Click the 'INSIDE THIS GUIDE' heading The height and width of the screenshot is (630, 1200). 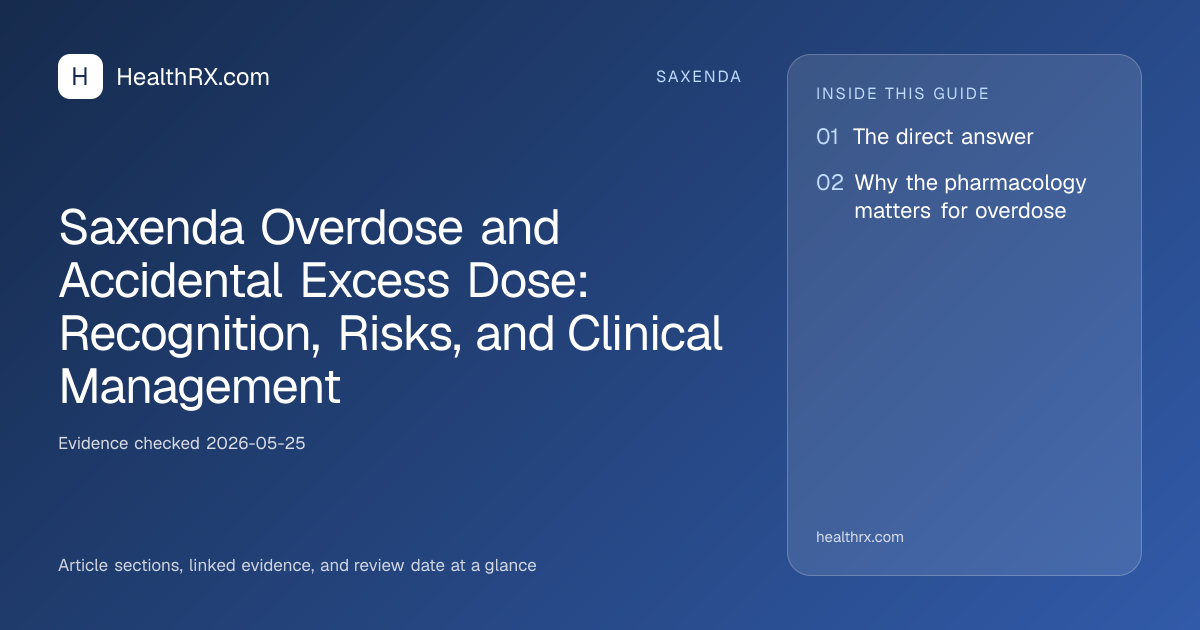click(x=902, y=94)
